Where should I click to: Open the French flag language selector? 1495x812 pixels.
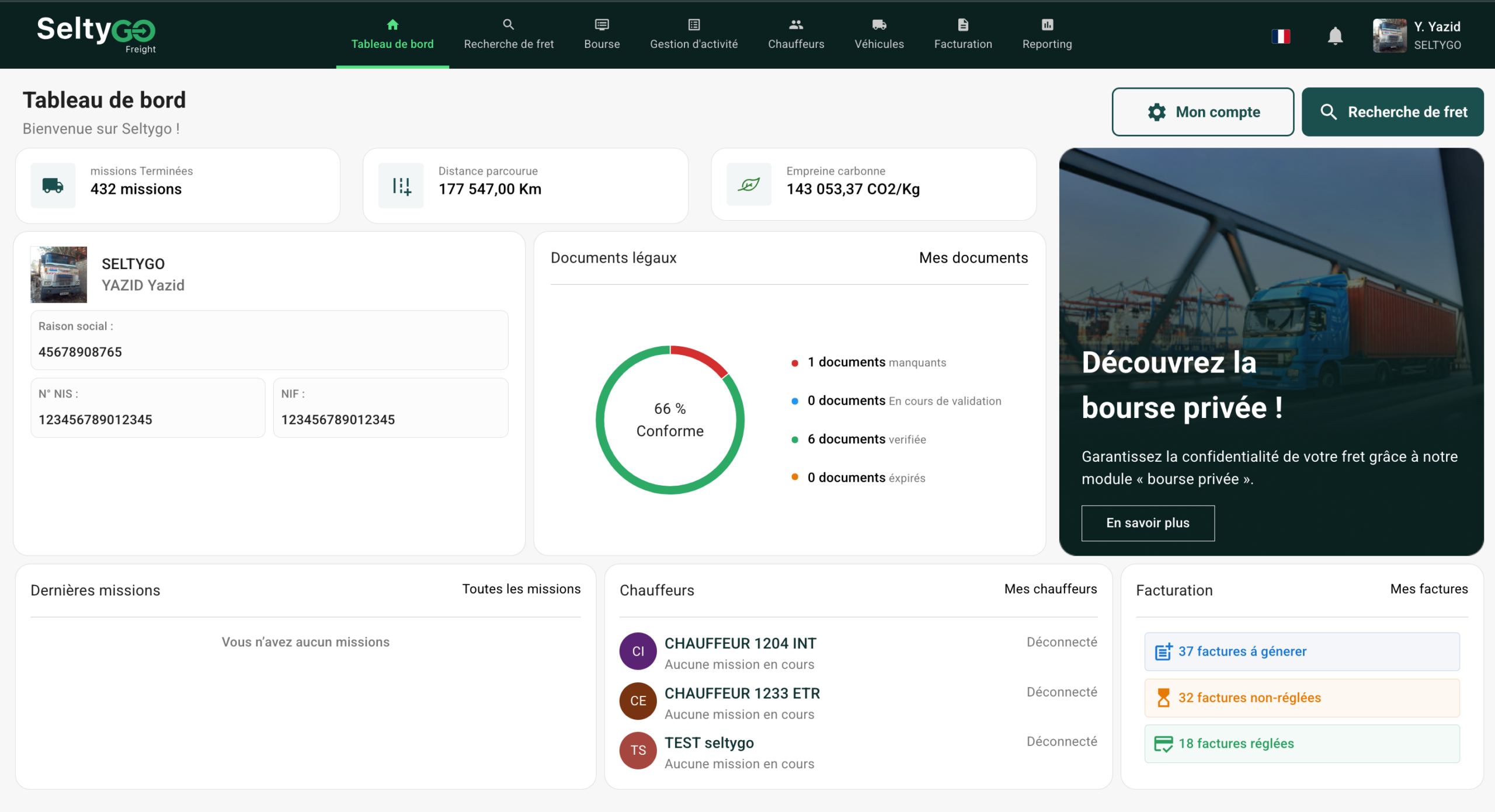click(x=1281, y=36)
